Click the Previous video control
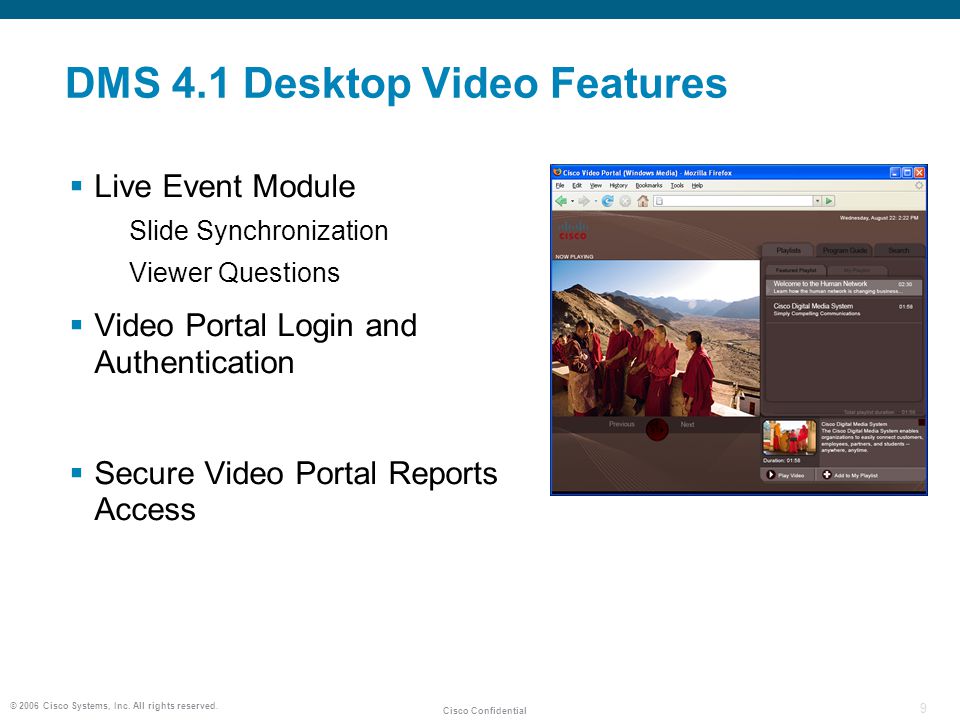Viewport: 960px width, 720px height. coord(621,424)
